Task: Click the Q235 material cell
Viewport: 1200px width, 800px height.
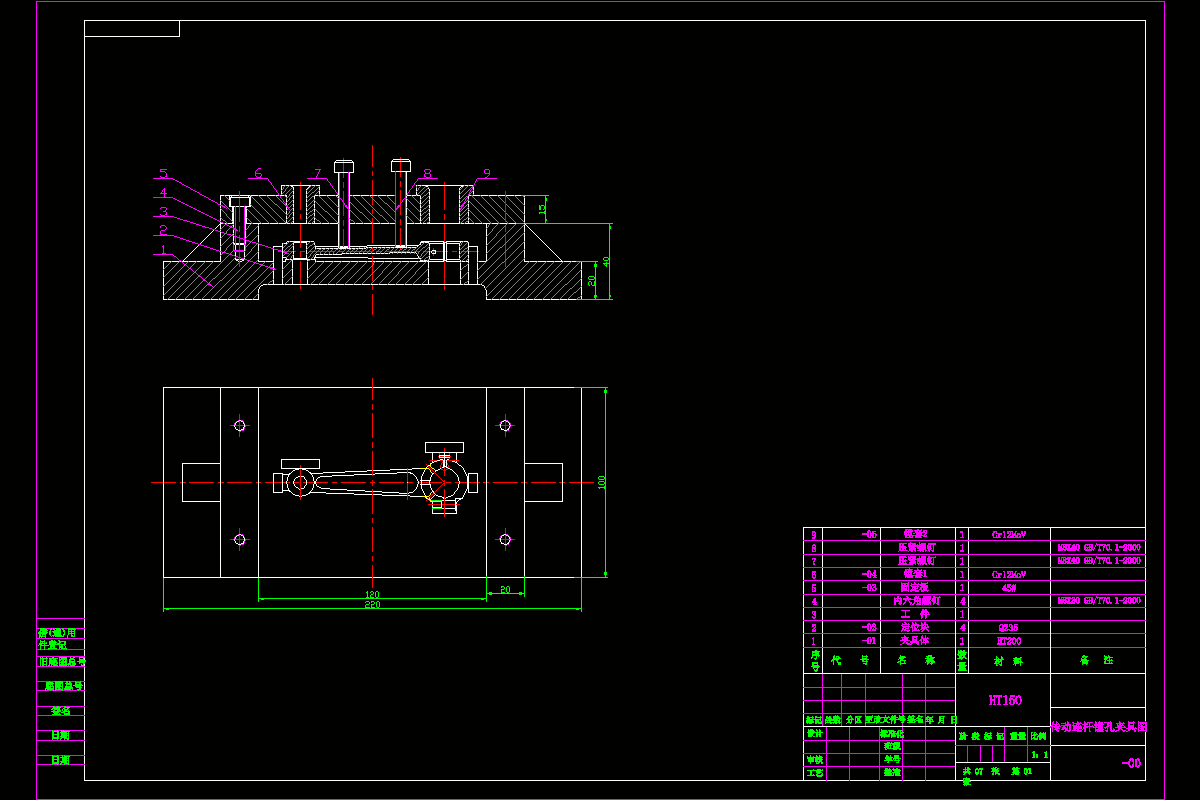Action: [x=1007, y=627]
